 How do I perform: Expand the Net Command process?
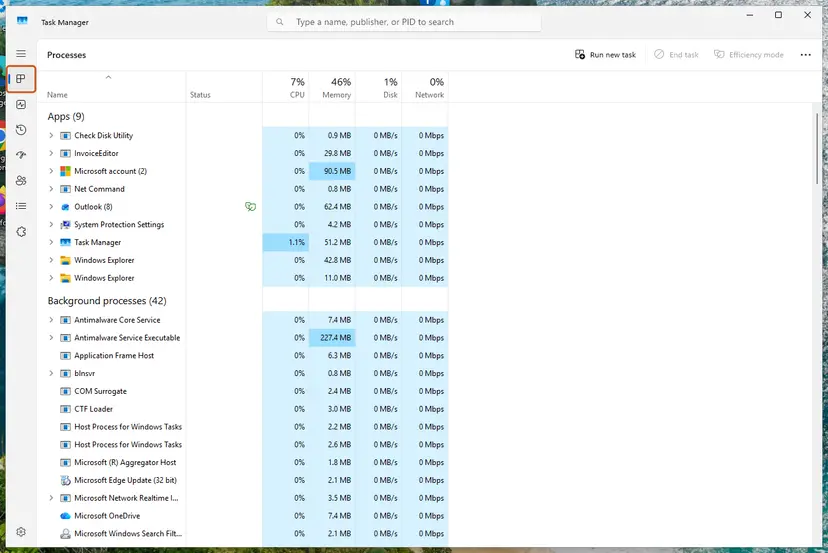click(51, 189)
